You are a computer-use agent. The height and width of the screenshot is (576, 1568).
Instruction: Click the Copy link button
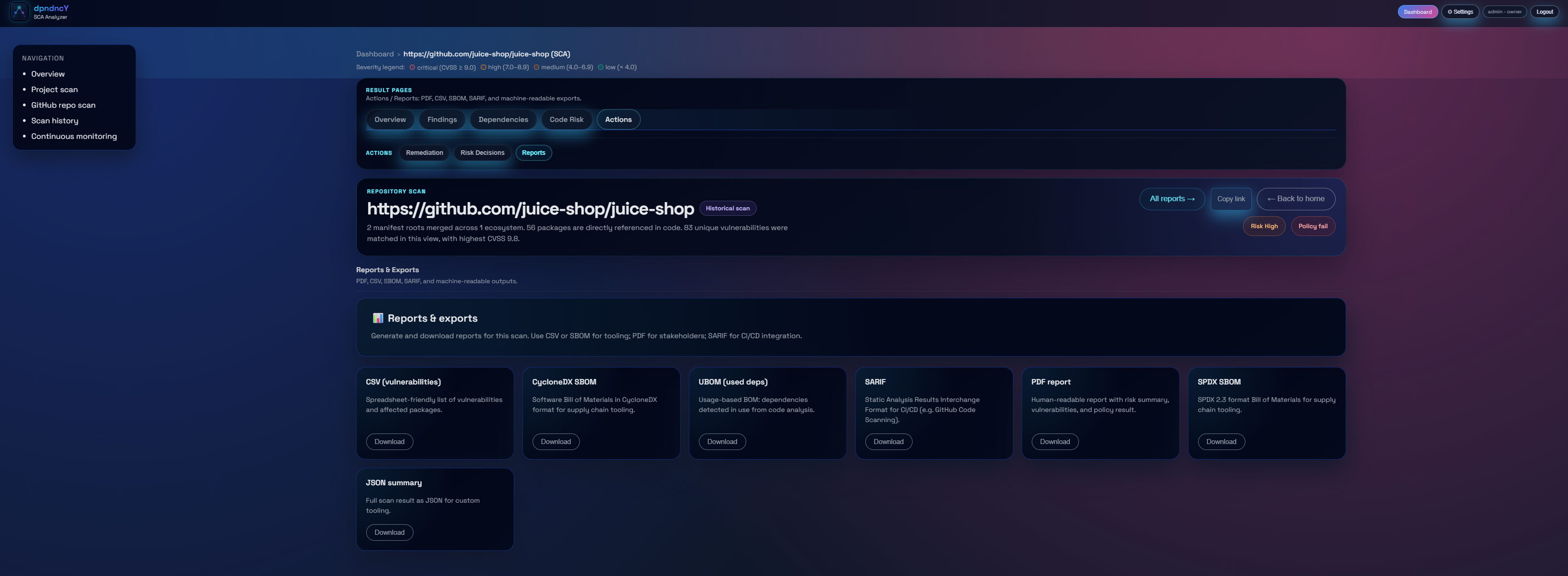[1230, 199]
